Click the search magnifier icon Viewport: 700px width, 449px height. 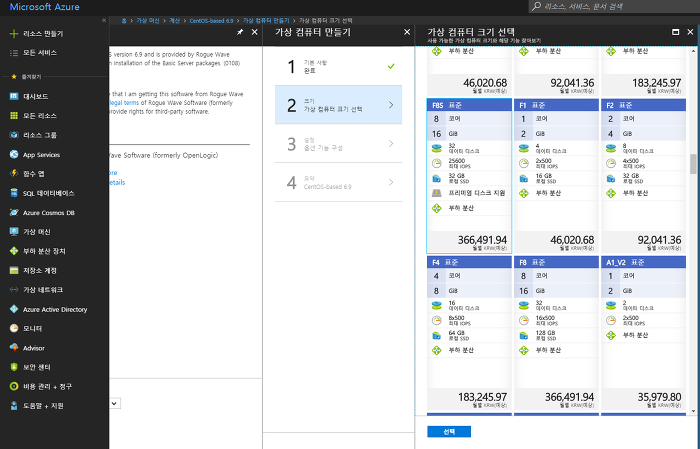[537, 6]
